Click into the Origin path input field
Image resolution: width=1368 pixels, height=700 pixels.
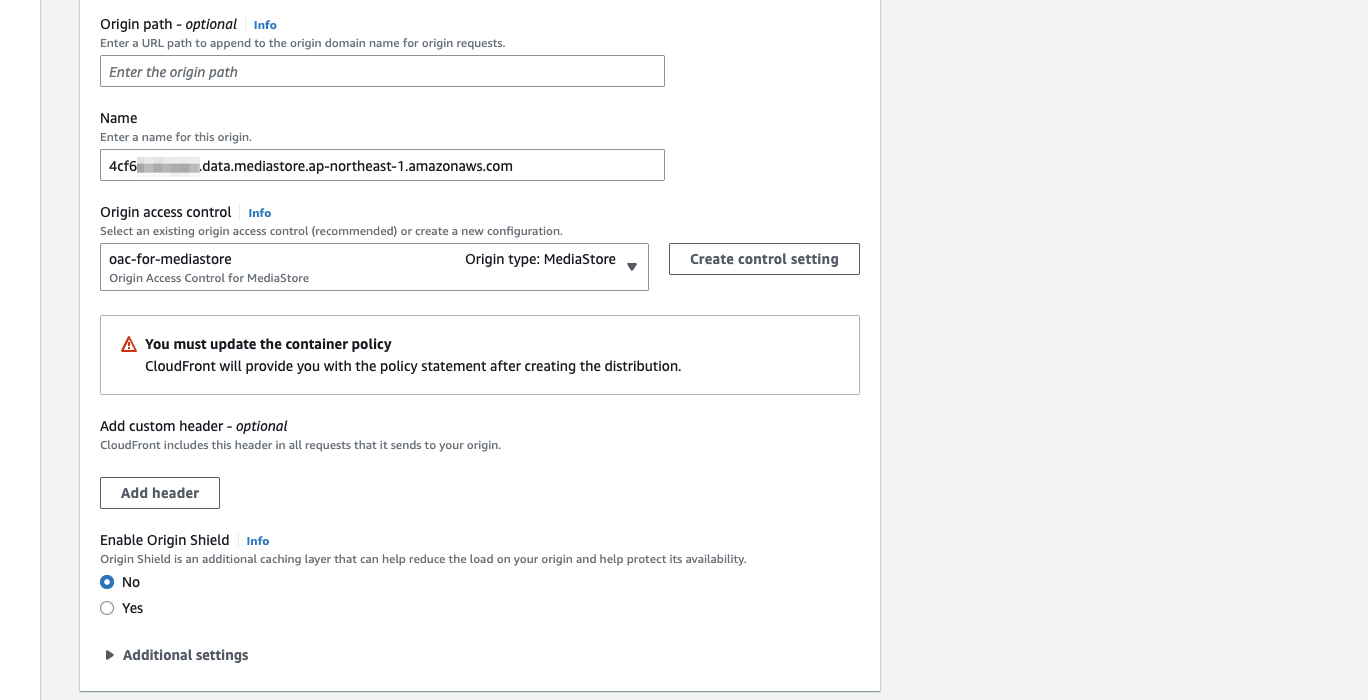[382, 71]
